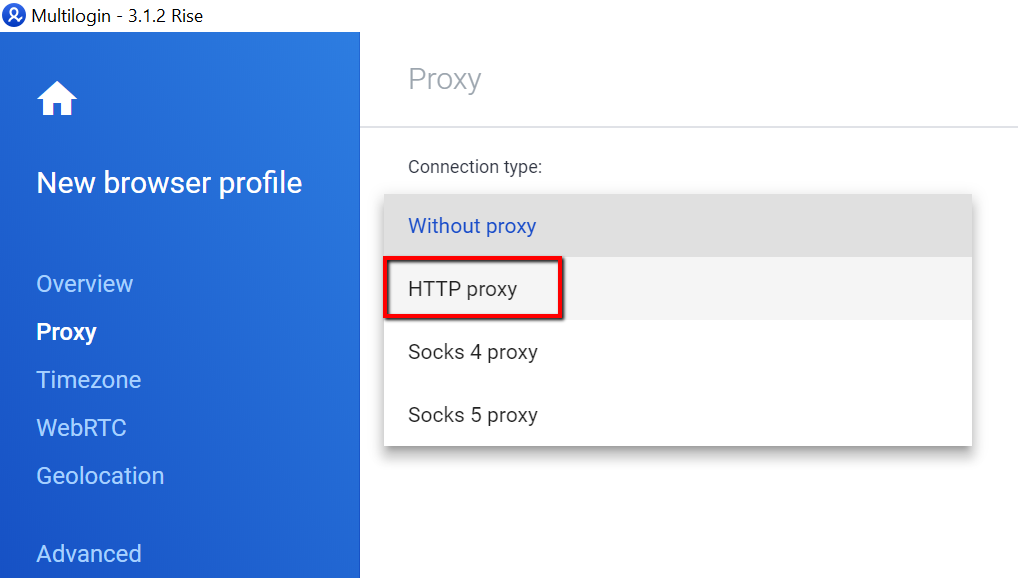Select the Proxy sidebar item
Viewport: 1018px width, 578px height.
(66, 332)
